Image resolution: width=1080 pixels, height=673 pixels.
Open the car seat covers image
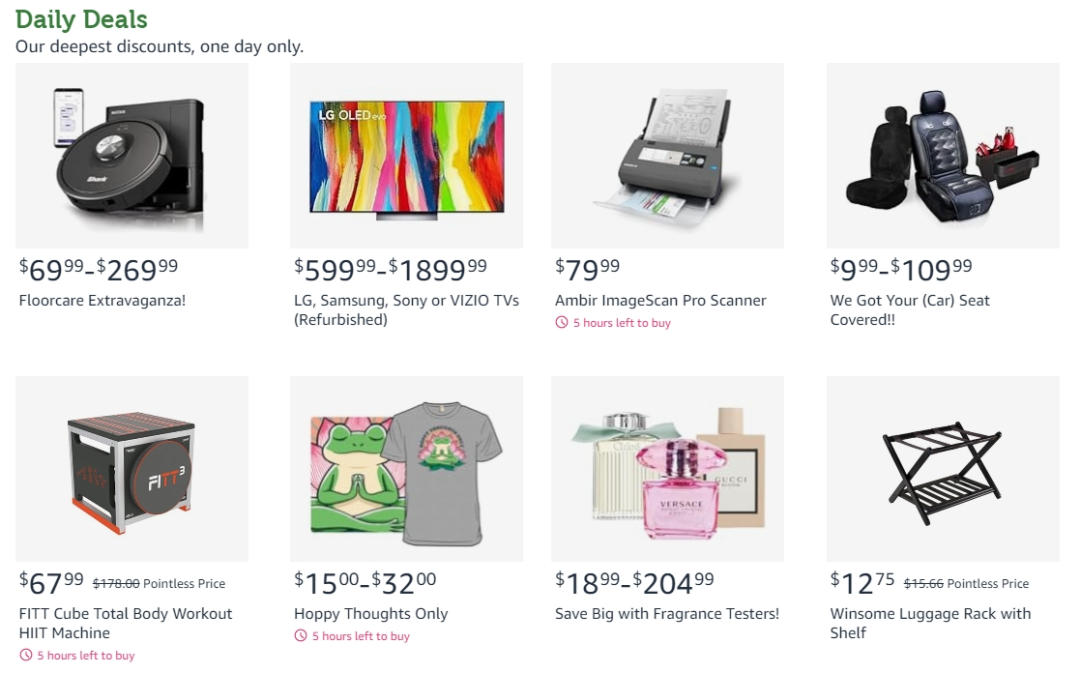point(942,156)
